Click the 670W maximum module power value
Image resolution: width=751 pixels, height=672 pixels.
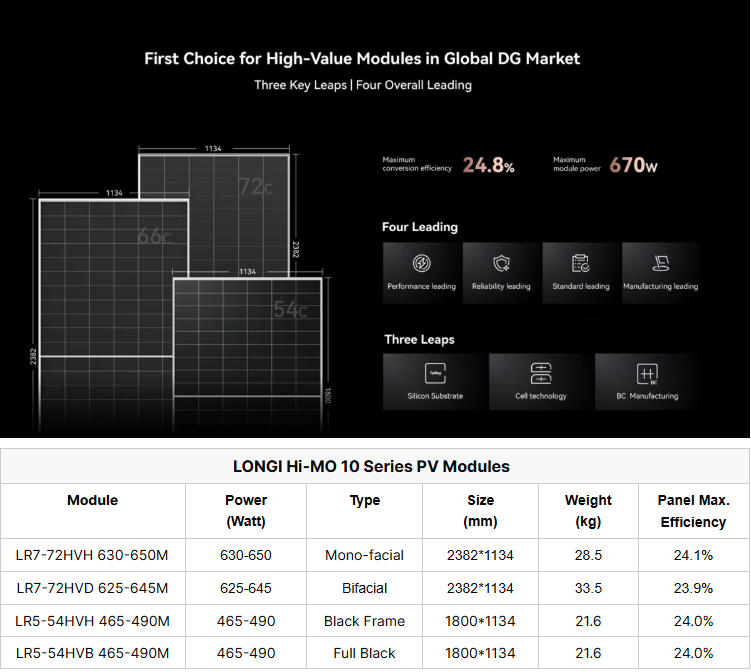point(633,165)
